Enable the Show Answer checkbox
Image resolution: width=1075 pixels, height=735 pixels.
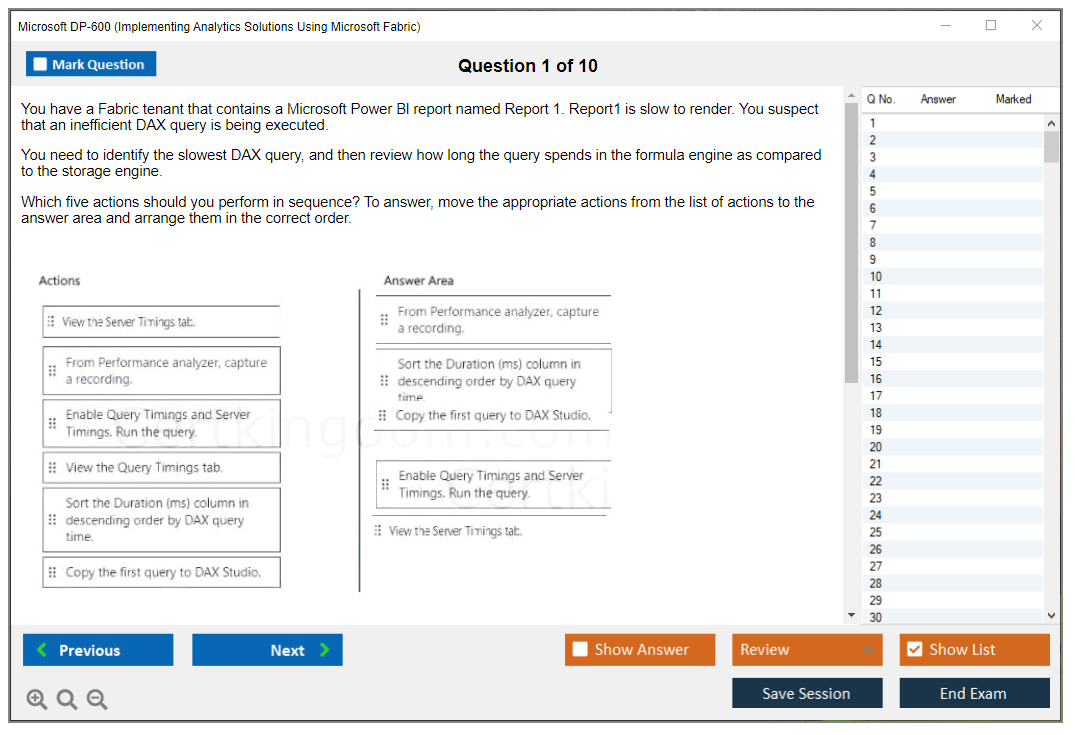580,650
